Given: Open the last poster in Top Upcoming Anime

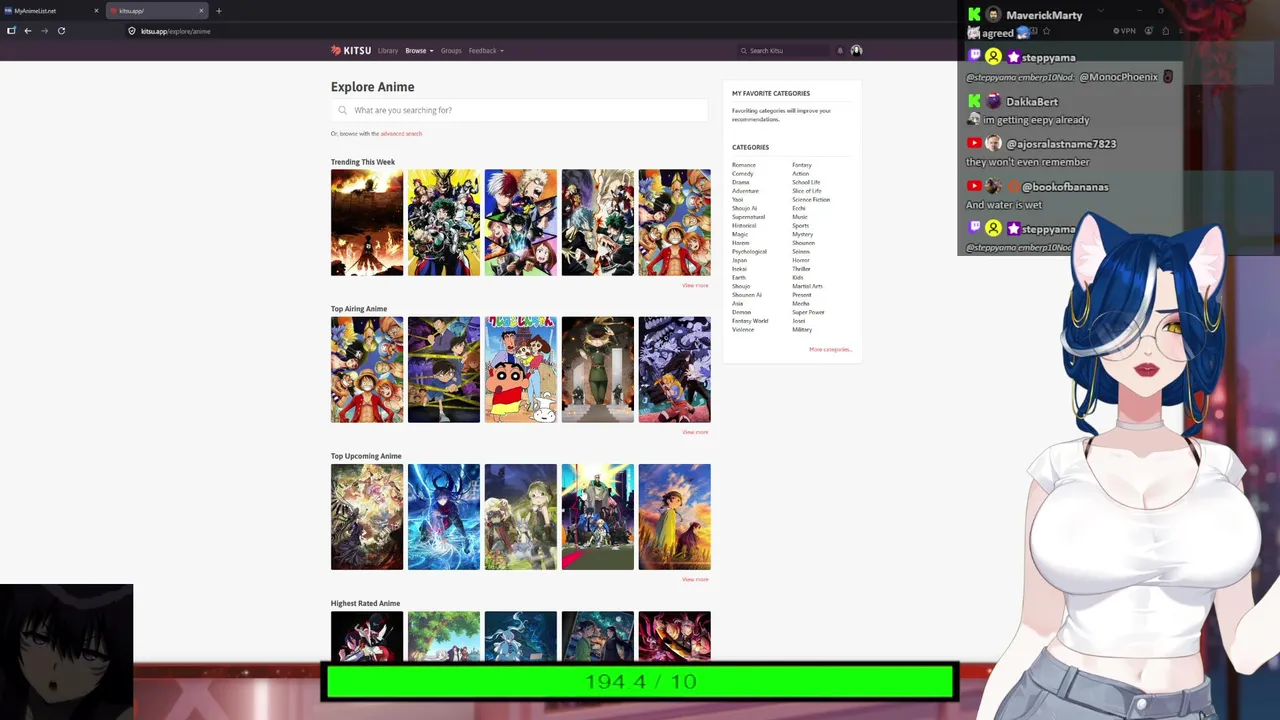Looking at the screenshot, I should pyautogui.click(x=675, y=517).
